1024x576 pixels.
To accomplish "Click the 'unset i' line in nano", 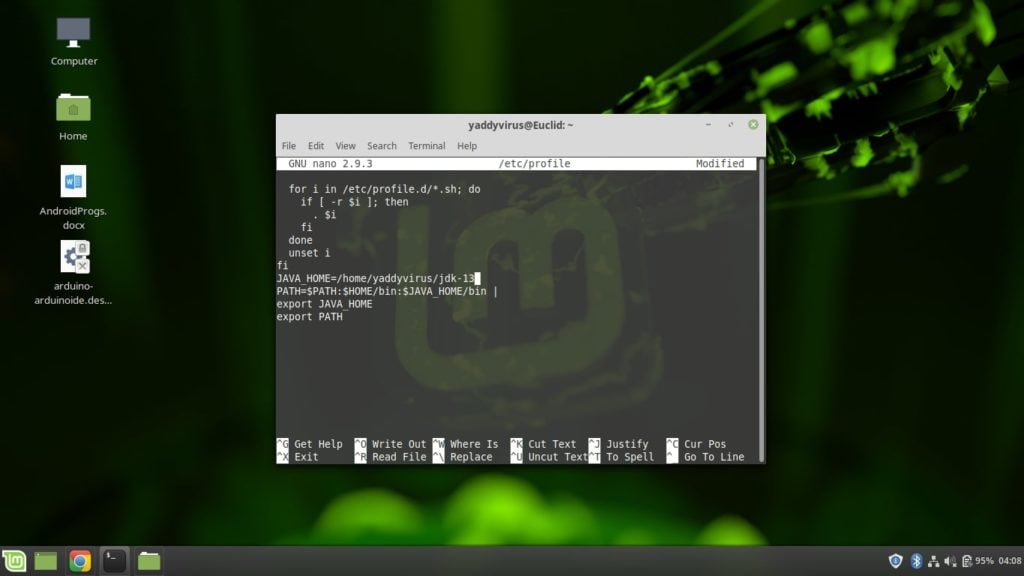I will click(310, 253).
